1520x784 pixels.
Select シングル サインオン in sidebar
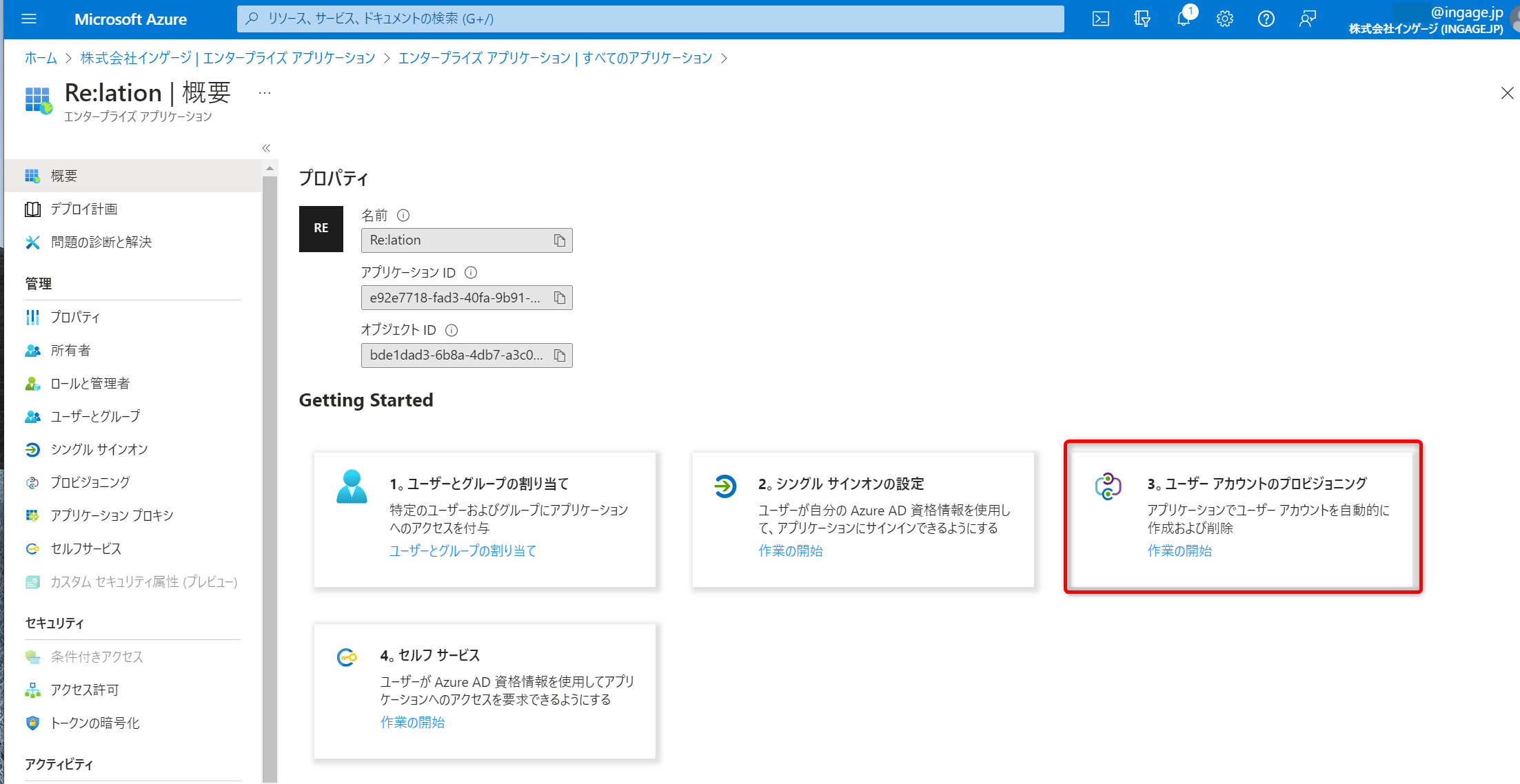[x=99, y=450]
